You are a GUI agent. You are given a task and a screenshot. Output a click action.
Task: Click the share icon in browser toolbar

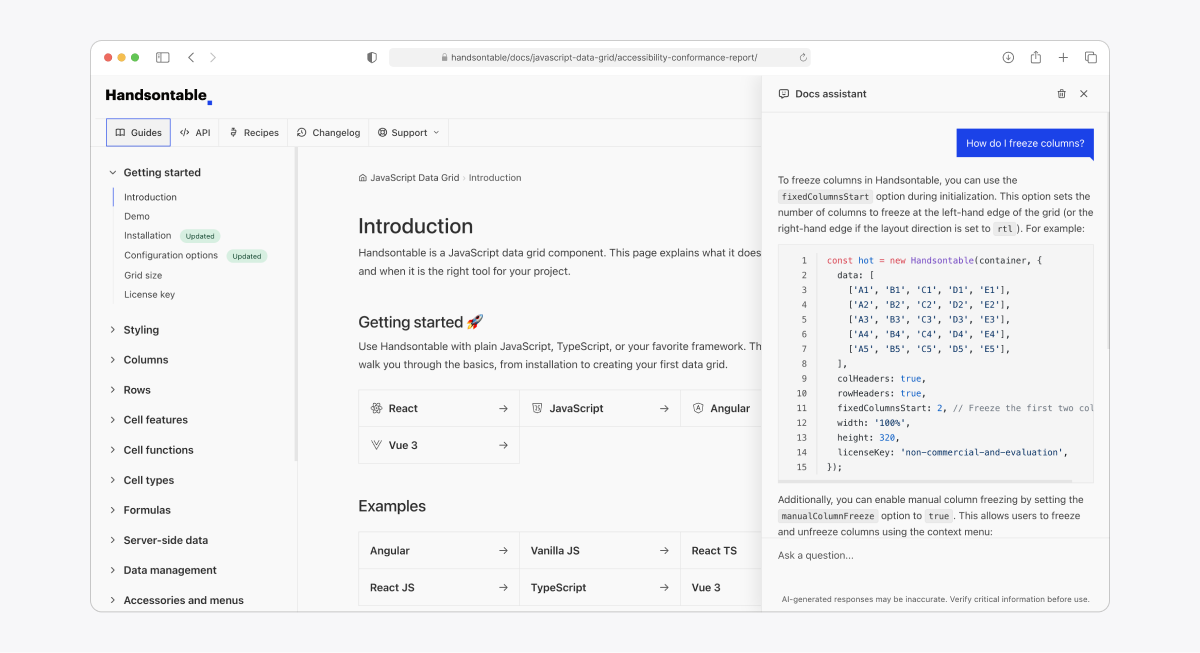tap(1036, 58)
